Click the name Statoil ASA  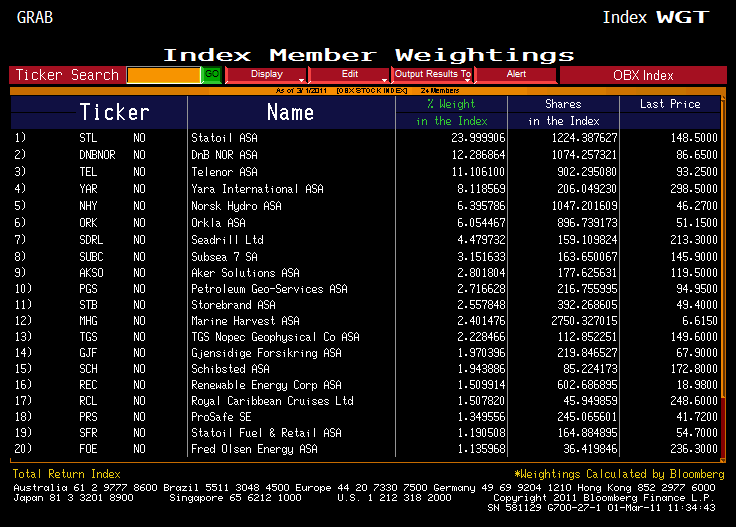click(224, 138)
